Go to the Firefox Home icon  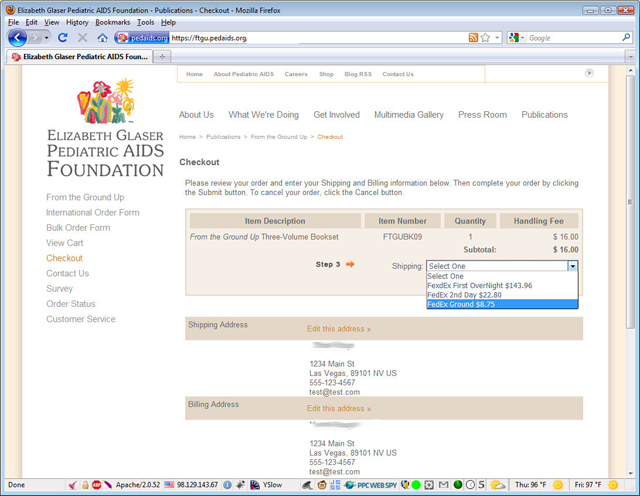coord(102,38)
